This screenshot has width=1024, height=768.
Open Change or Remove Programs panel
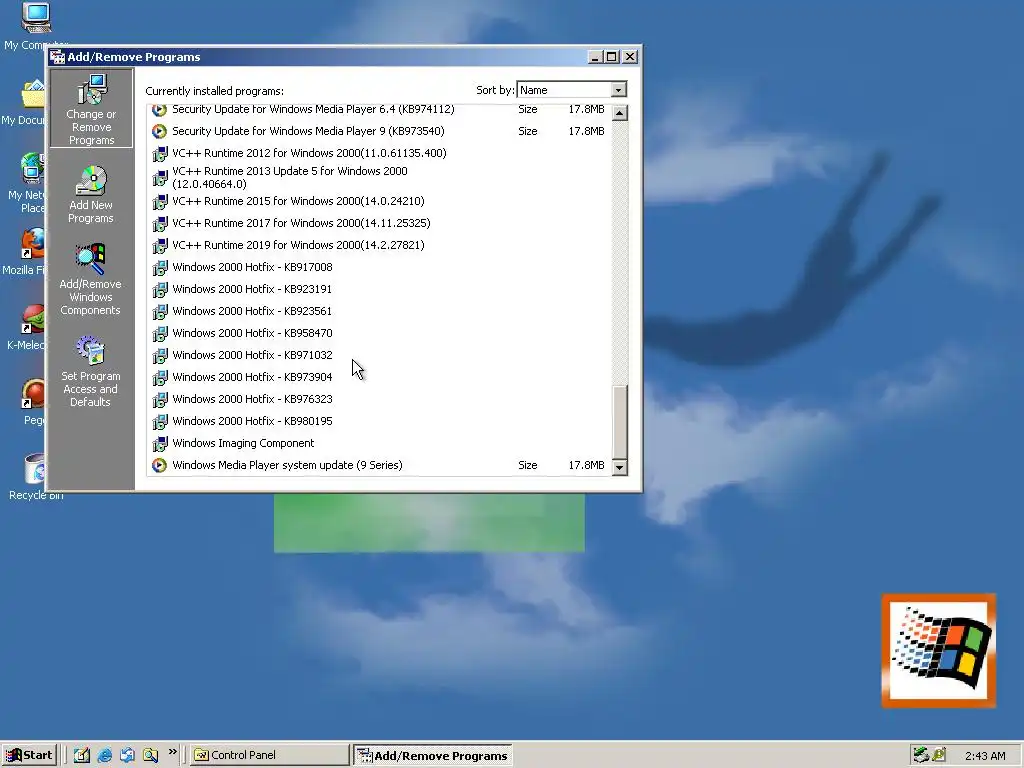91,108
